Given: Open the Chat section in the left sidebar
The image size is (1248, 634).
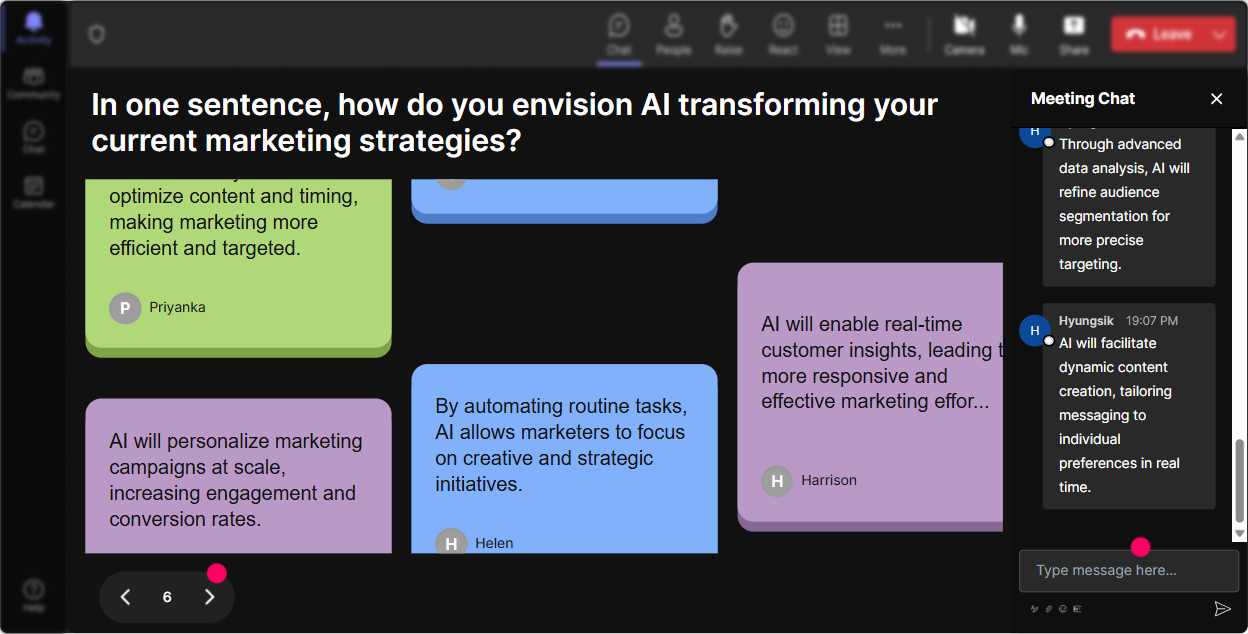Looking at the screenshot, I should pyautogui.click(x=34, y=138).
